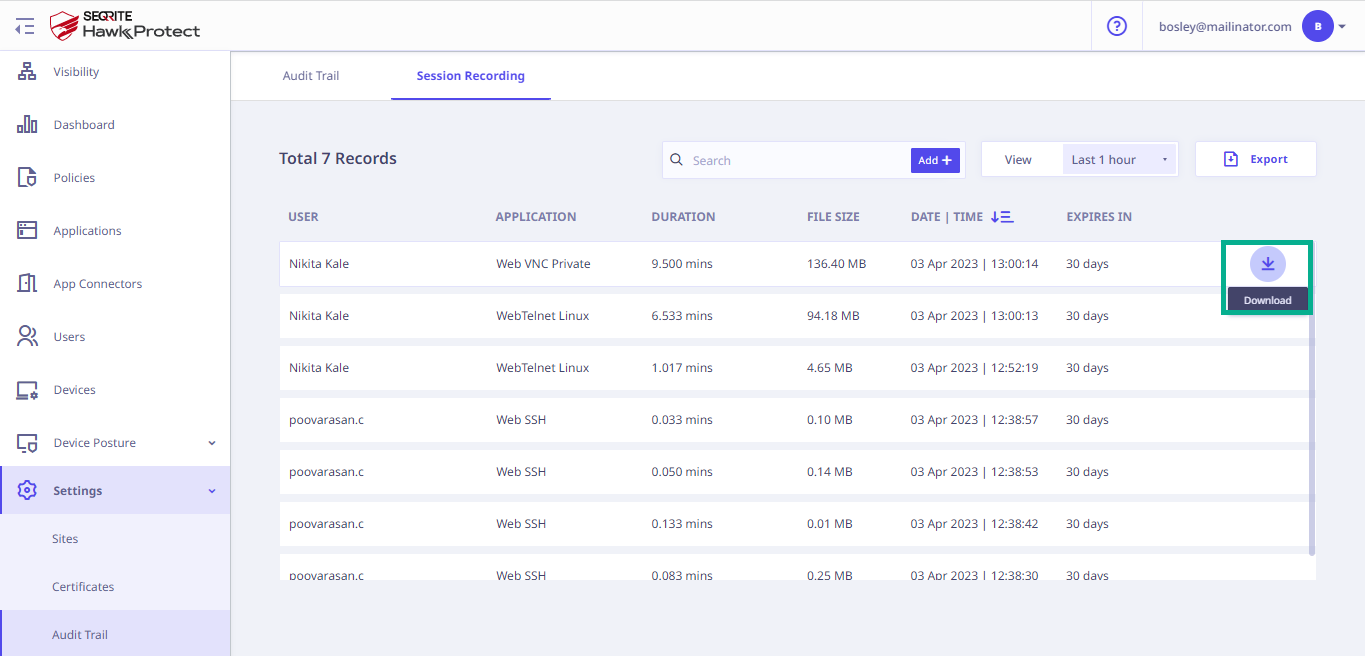Switch to the Audit Trail tab

click(x=311, y=76)
